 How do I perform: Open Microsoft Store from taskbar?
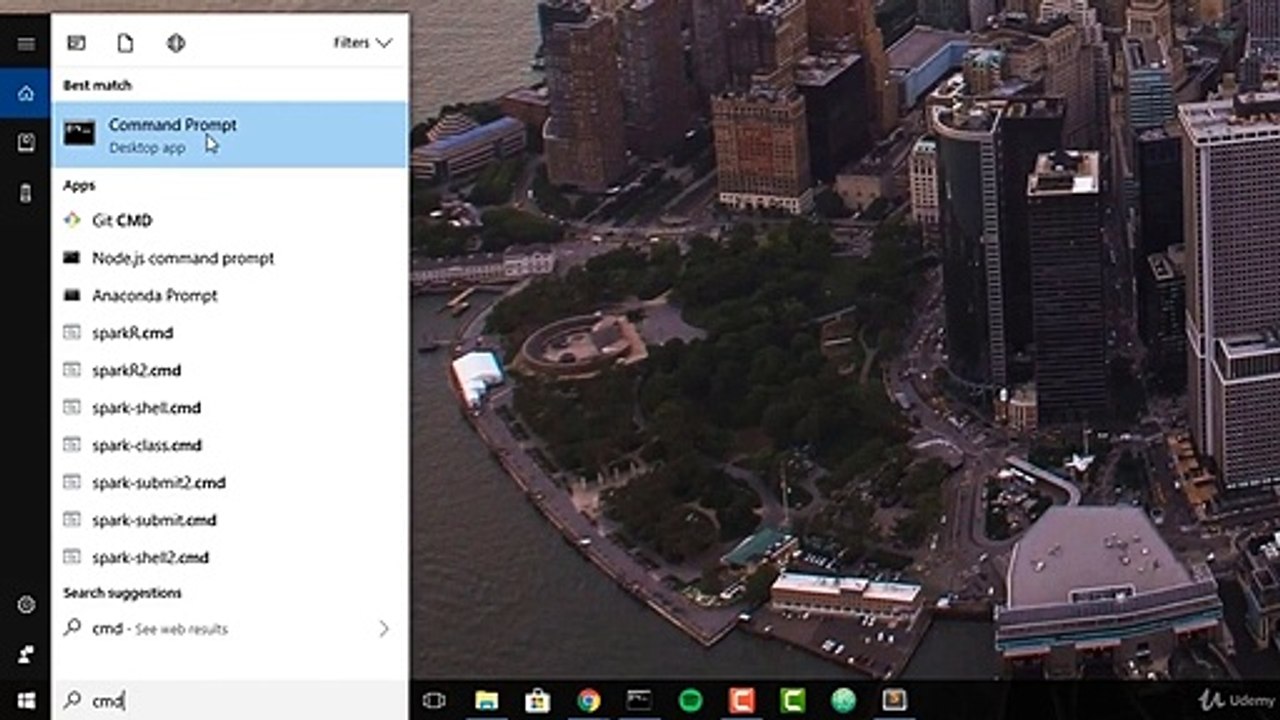538,701
